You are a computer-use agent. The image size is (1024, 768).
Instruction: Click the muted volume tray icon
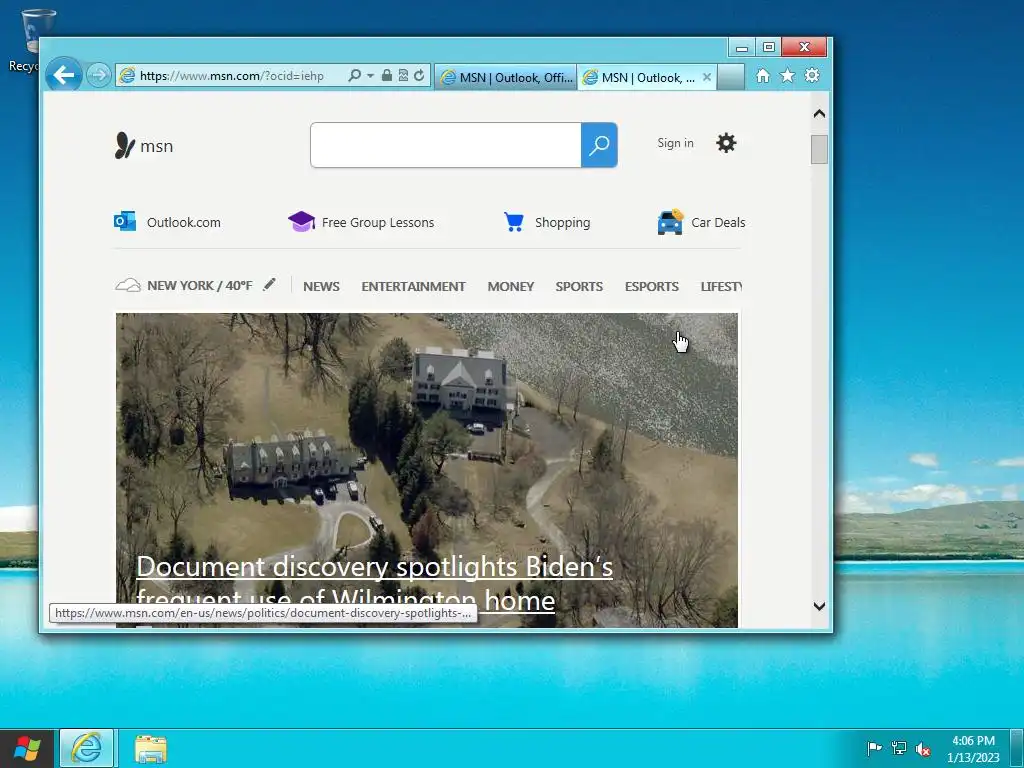coord(923,749)
